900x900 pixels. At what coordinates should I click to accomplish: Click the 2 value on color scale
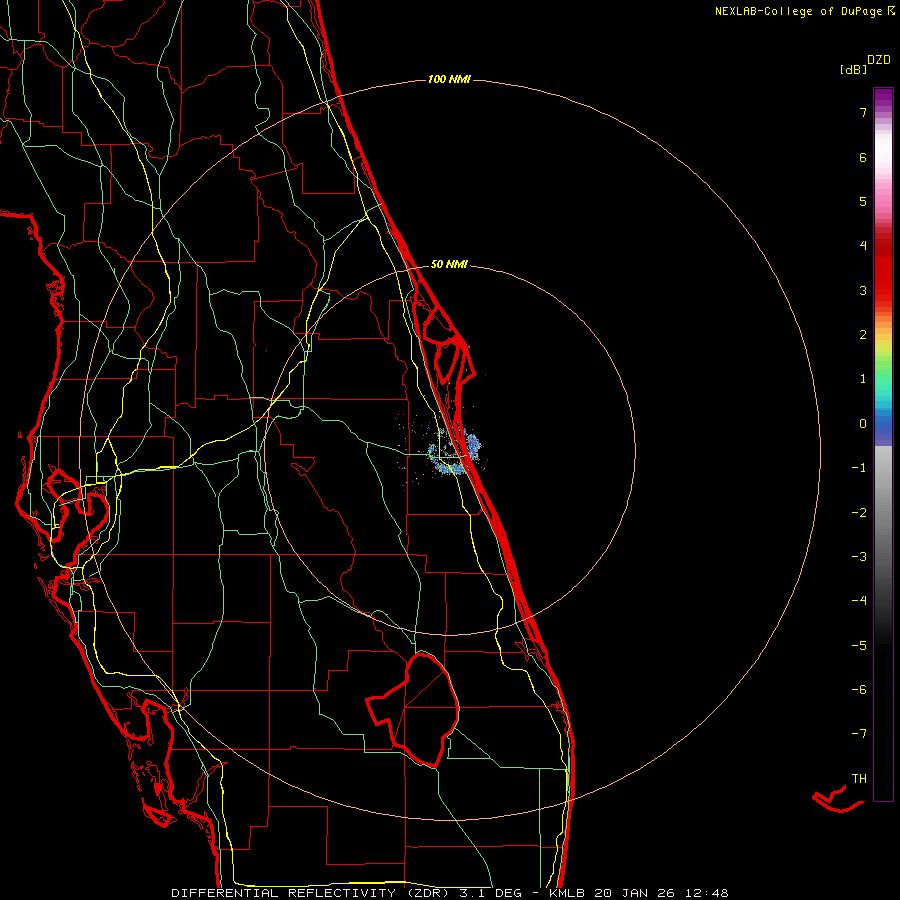pyautogui.click(x=863, y=335)
